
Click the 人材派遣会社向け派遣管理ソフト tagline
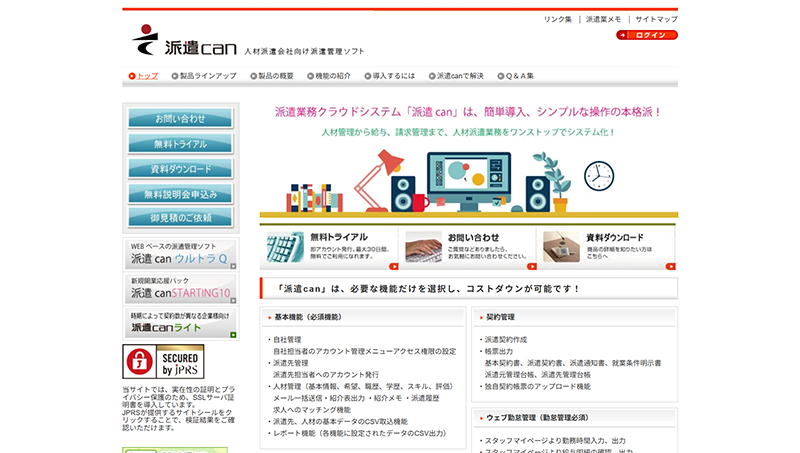coord(304,52)
